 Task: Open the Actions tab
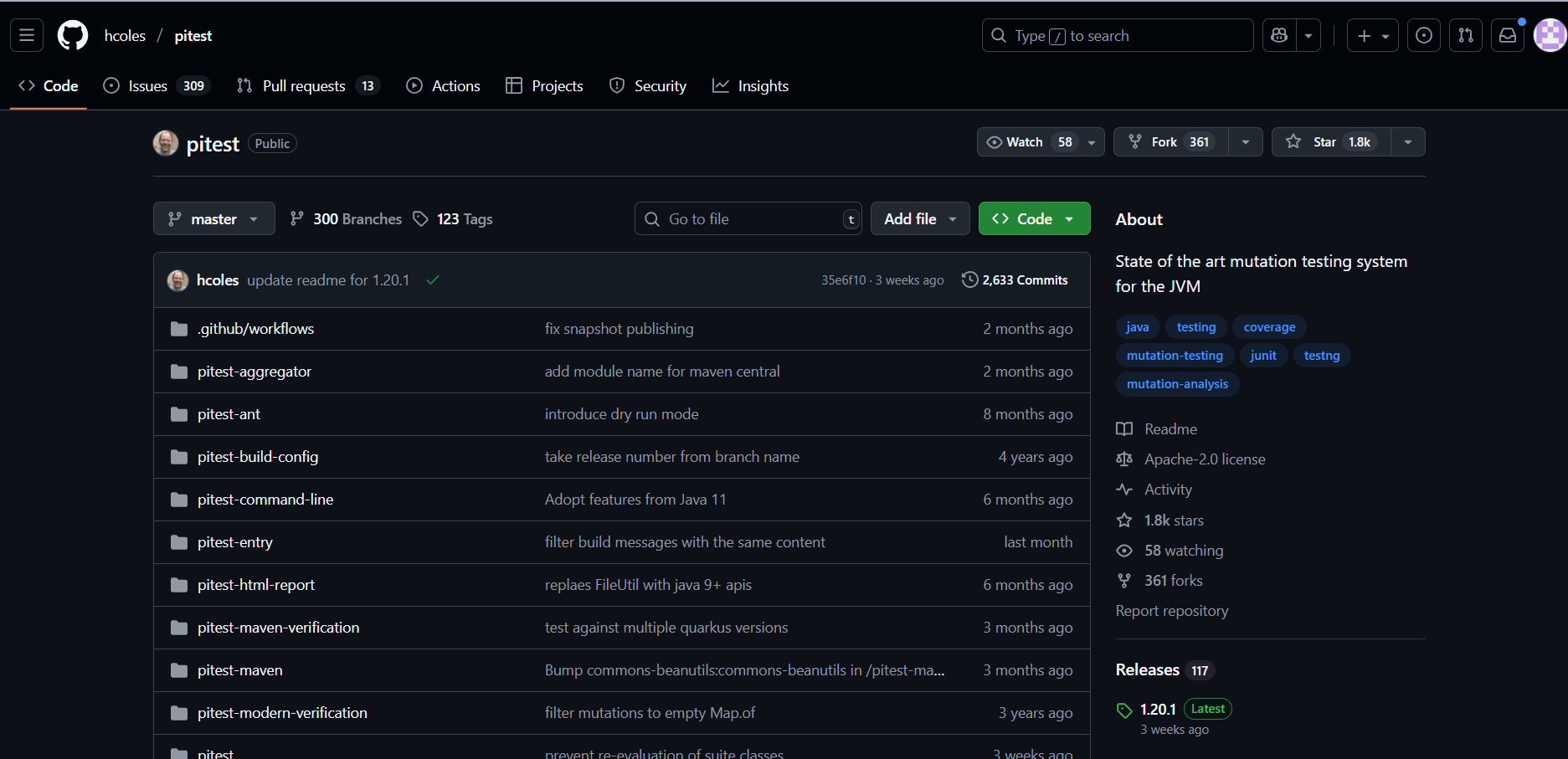[x=455, y=85]
